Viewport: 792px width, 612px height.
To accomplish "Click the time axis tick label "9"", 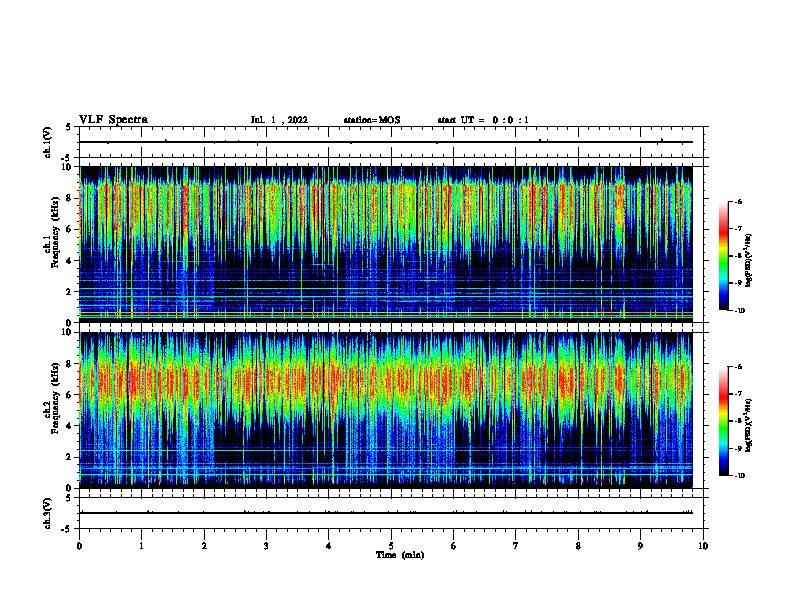I will [x=640, y=546].
